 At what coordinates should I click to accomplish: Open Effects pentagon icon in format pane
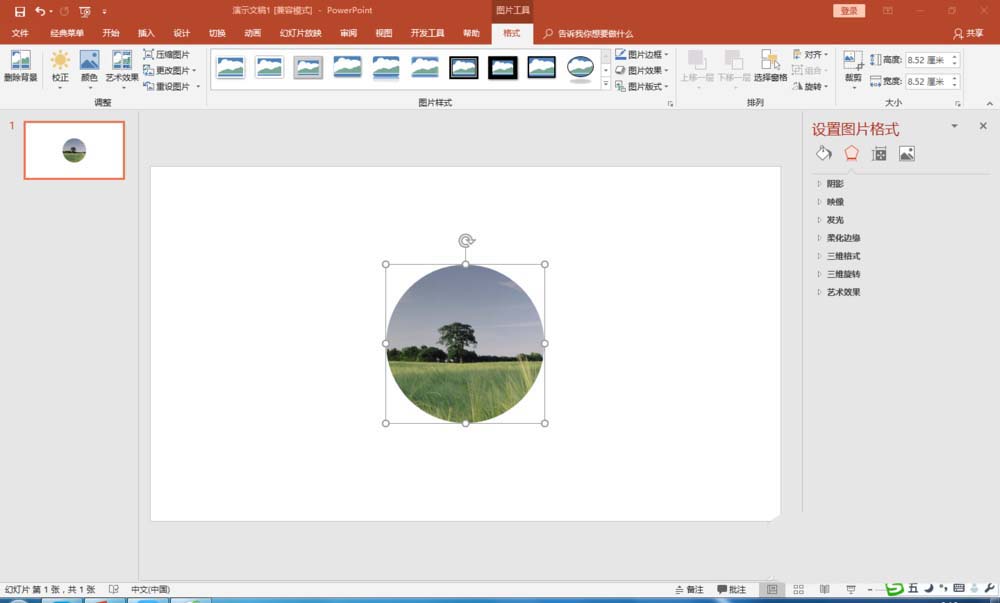851,154
